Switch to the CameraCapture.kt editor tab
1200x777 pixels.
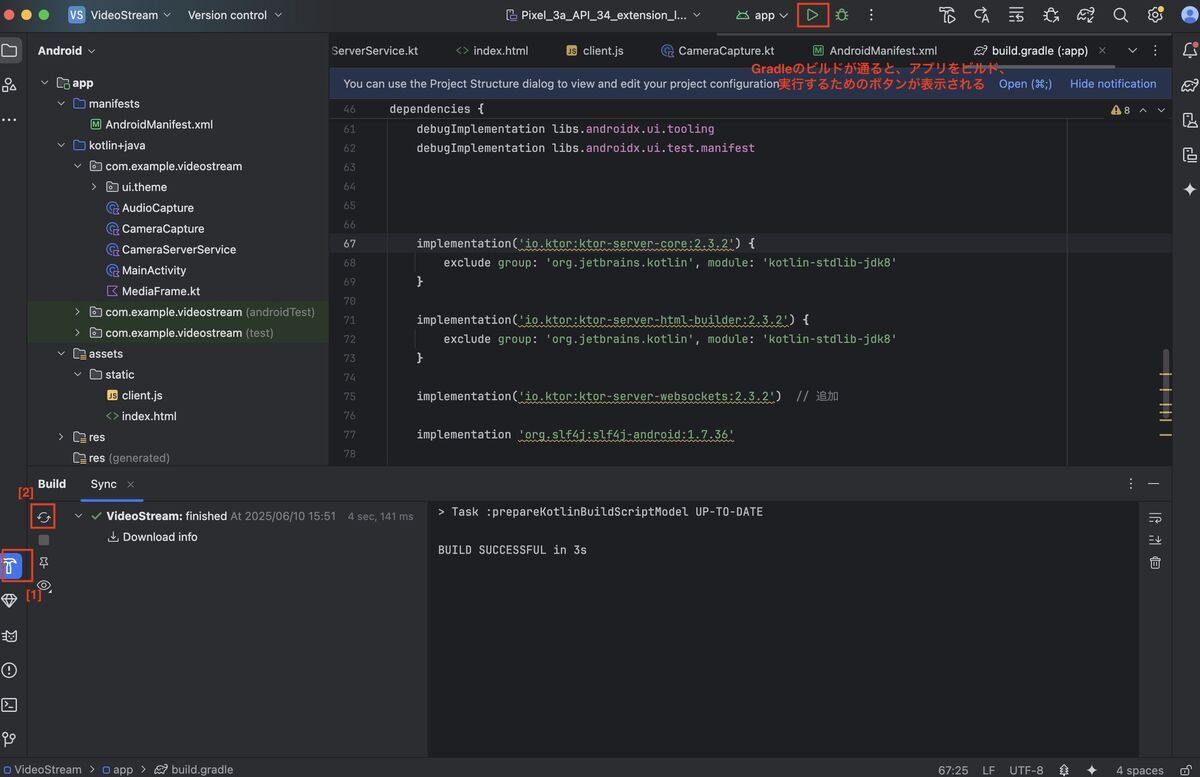(x=717, y=51)
